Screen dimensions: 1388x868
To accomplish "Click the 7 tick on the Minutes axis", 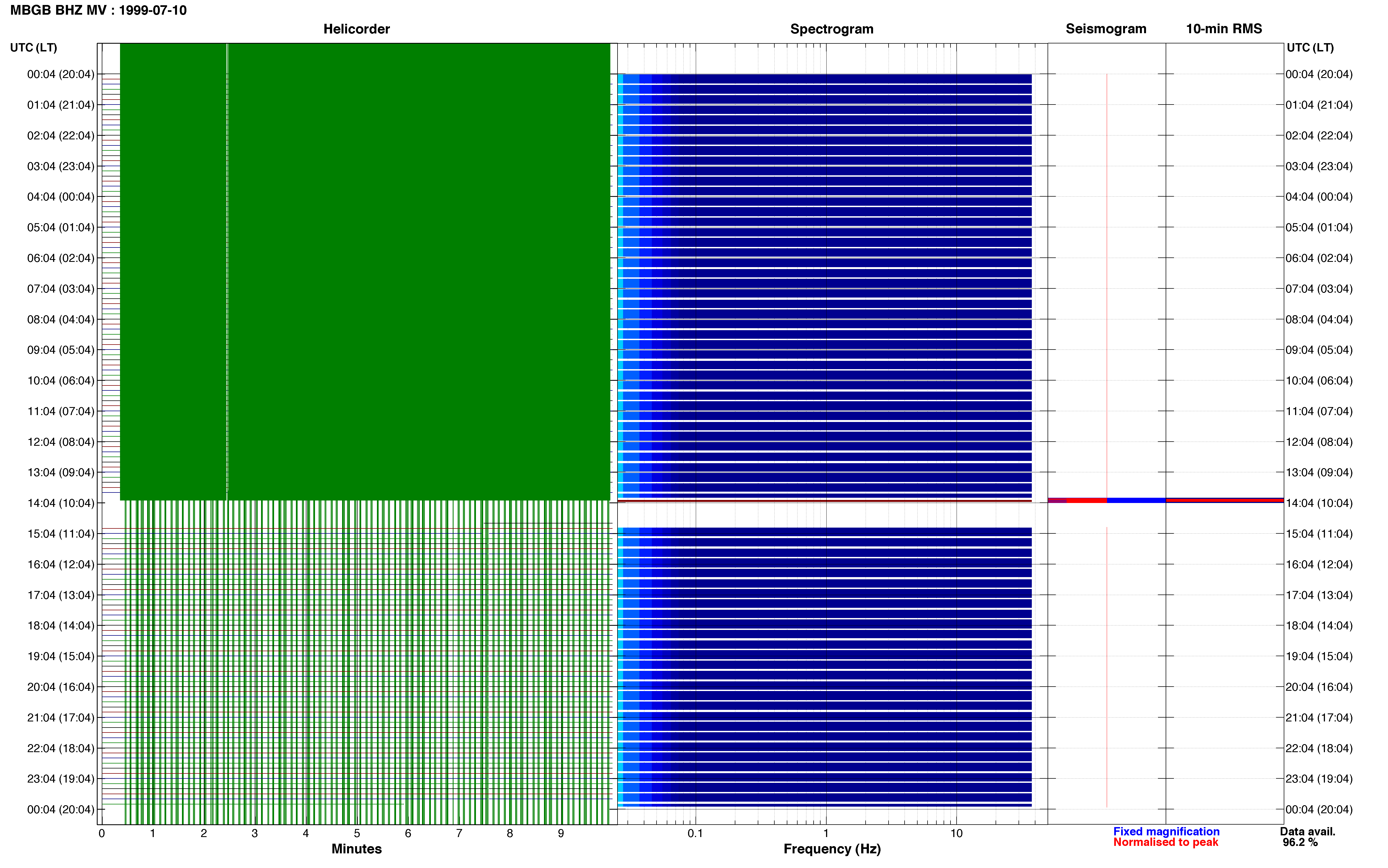I will tap(459, 833).
